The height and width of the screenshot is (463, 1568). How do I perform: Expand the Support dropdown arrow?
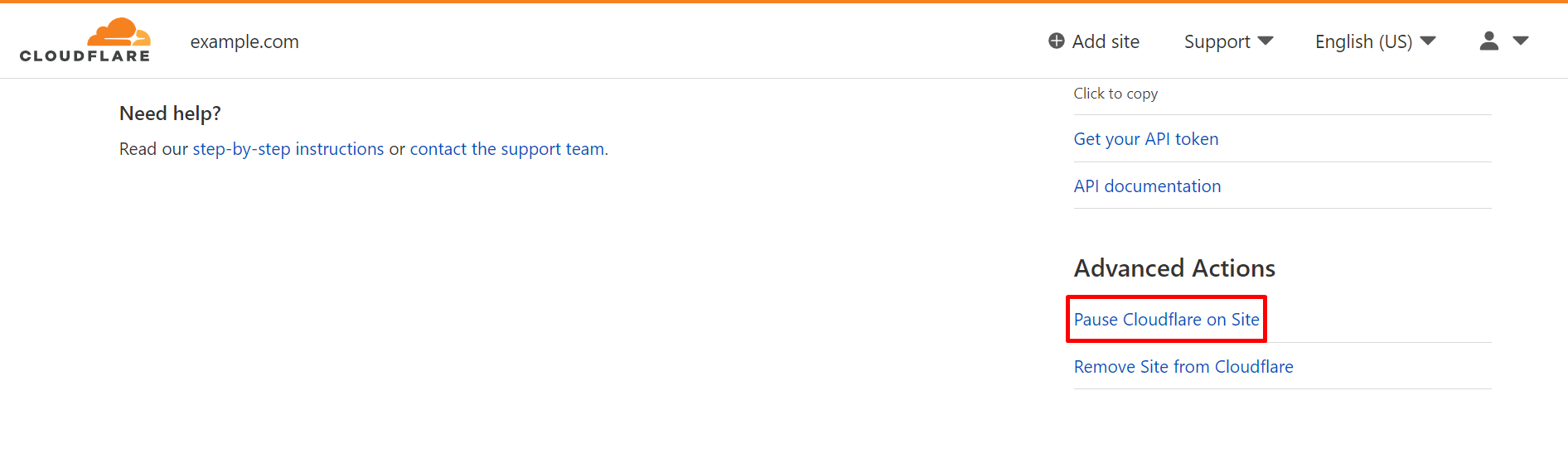pyautogui.click(x=1266, y=41)
